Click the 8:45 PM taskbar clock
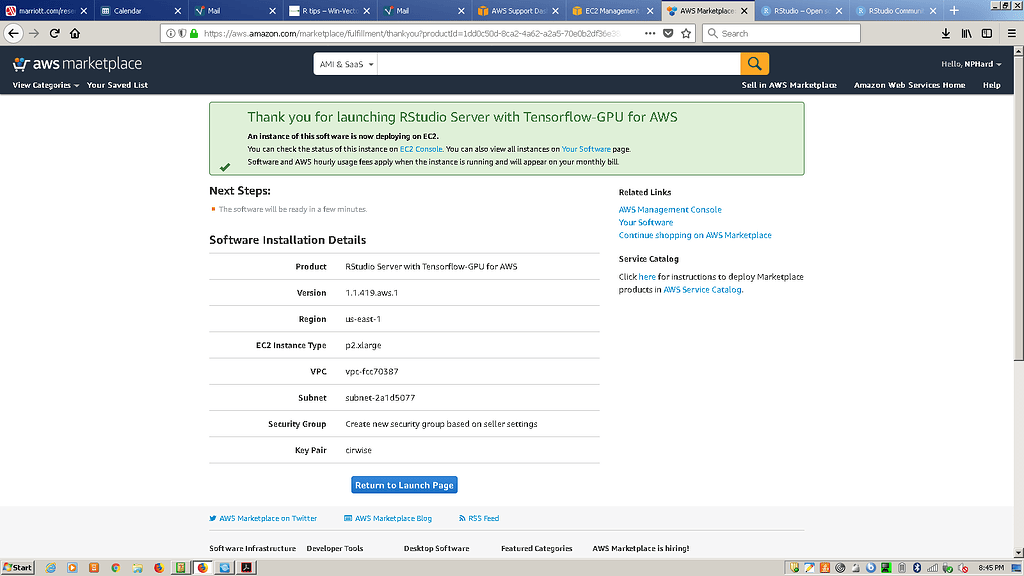 pyautogui.click(x=991, y=568)
